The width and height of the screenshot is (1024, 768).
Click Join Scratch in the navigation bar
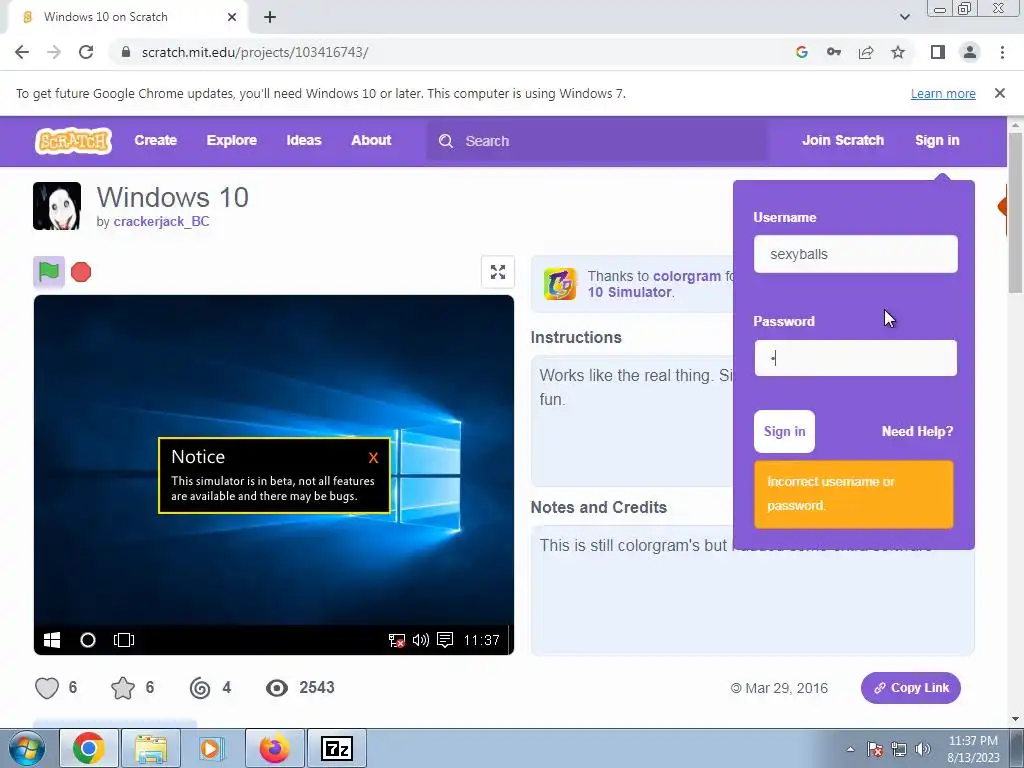tap(842, 140)
